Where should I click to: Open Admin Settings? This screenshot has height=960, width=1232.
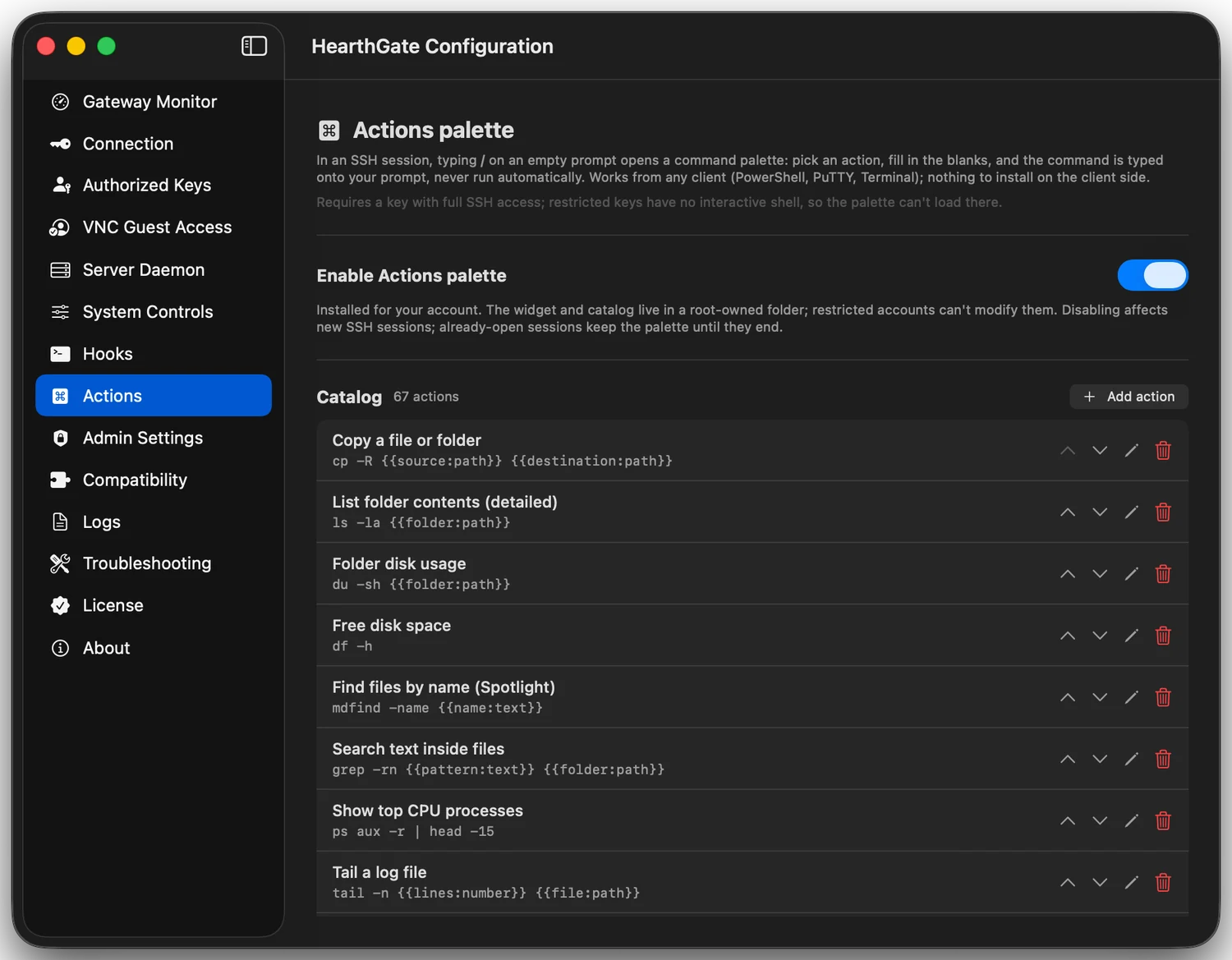click(x=154, y=438)
